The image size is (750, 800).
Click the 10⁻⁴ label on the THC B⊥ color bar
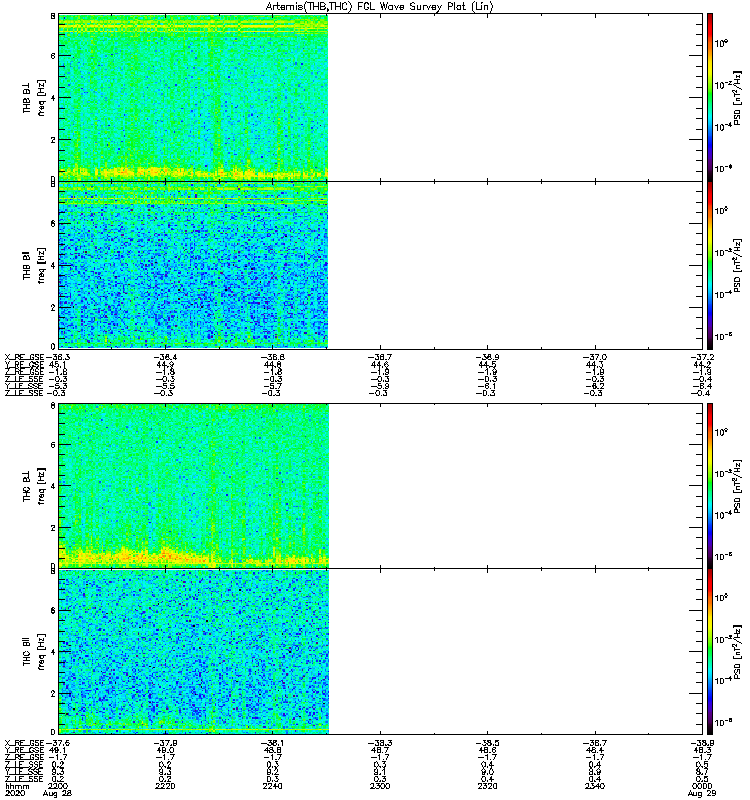[x=723, y=515]
